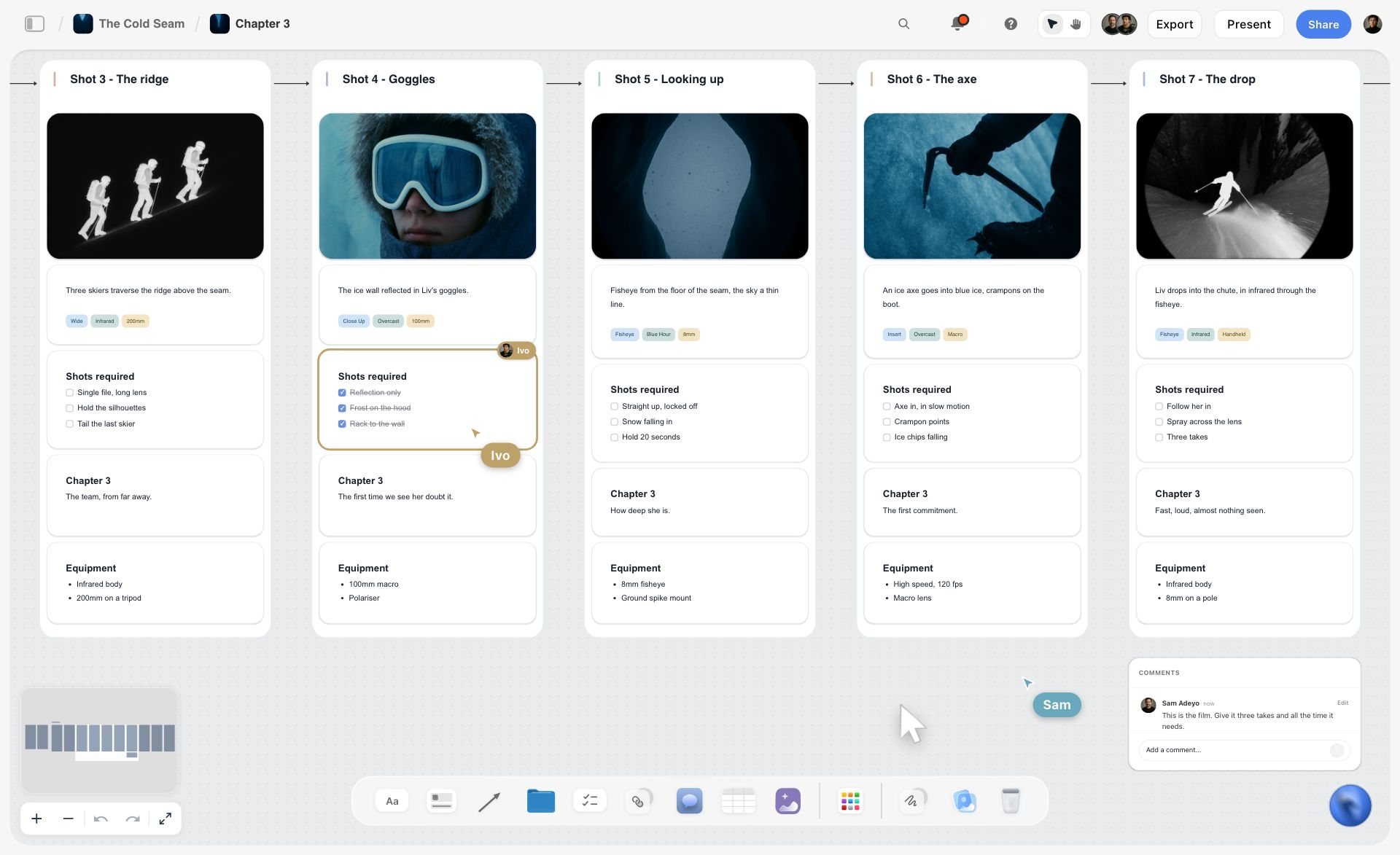1400x855 pixels.
Task: Check 'Single file, long lens' box
Action: click(x=69, y=393)
